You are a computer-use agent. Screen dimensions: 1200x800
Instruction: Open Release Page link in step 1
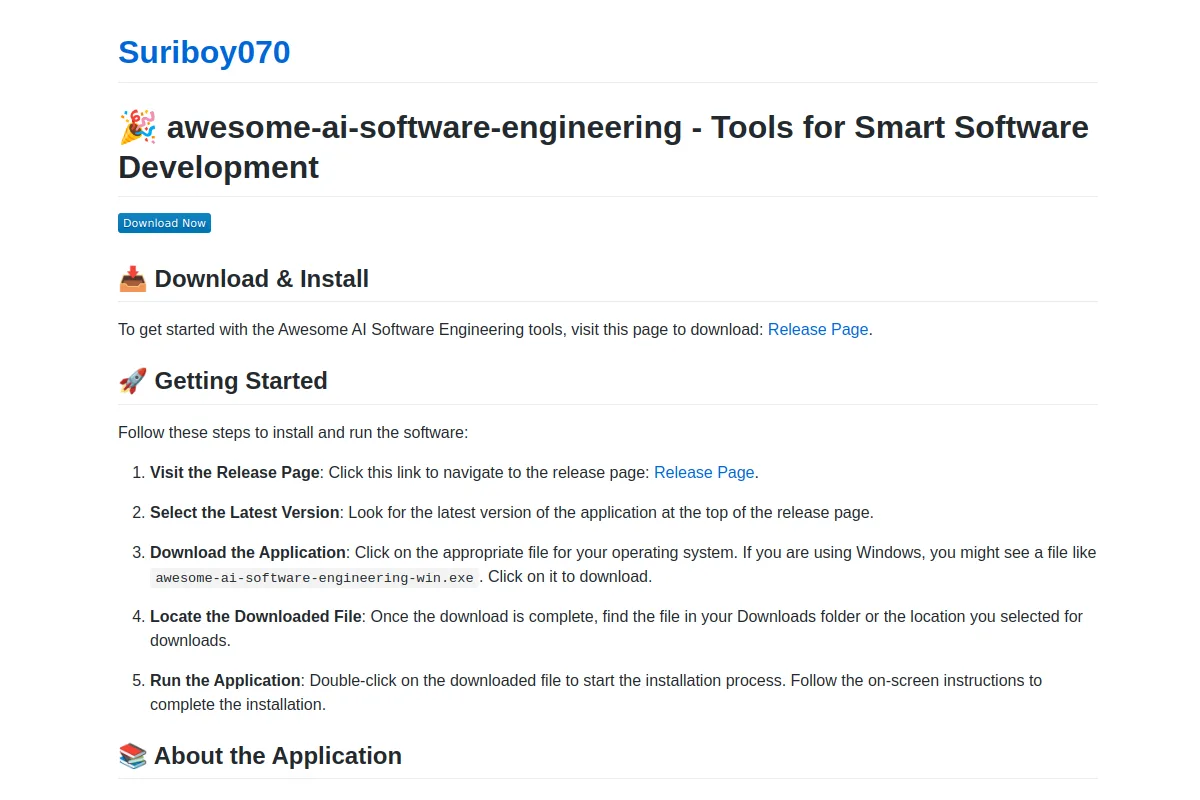704,472
